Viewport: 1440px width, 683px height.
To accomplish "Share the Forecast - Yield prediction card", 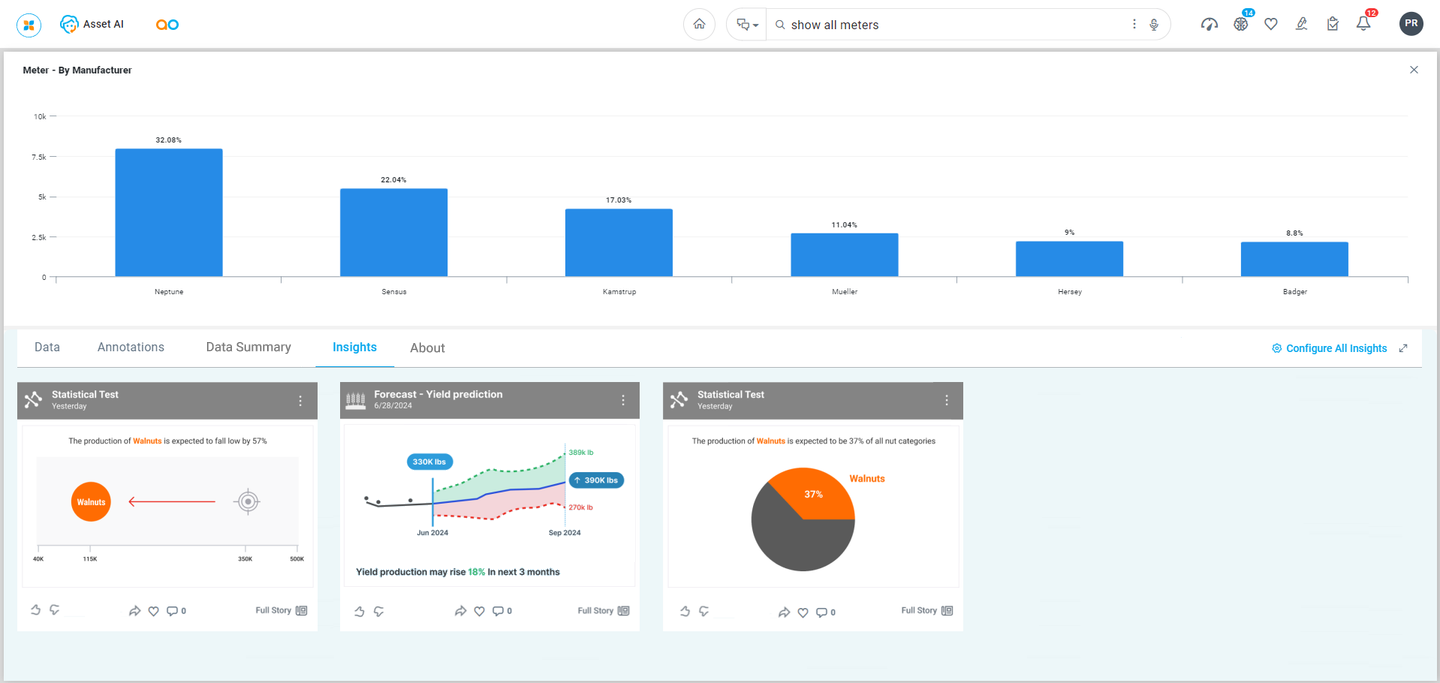I will click(460, 611).
